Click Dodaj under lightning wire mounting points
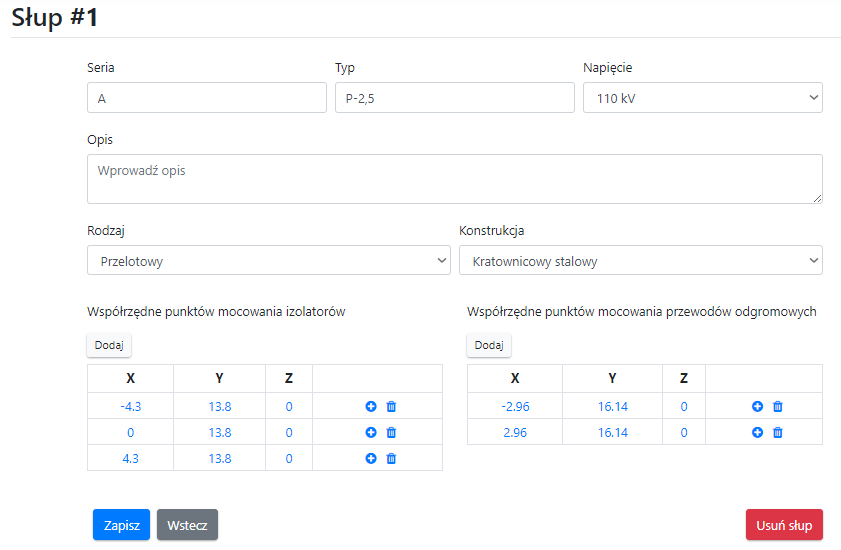Screen dimensions: 841x550 coord(488,345)
